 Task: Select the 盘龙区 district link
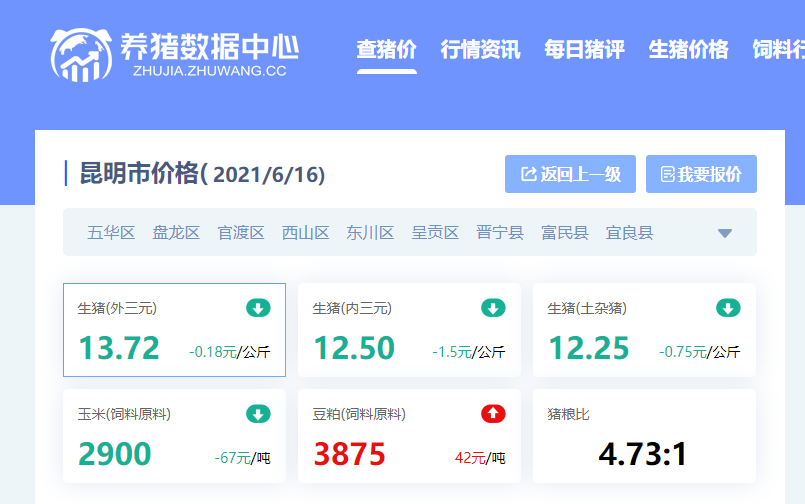coord(176,233)
